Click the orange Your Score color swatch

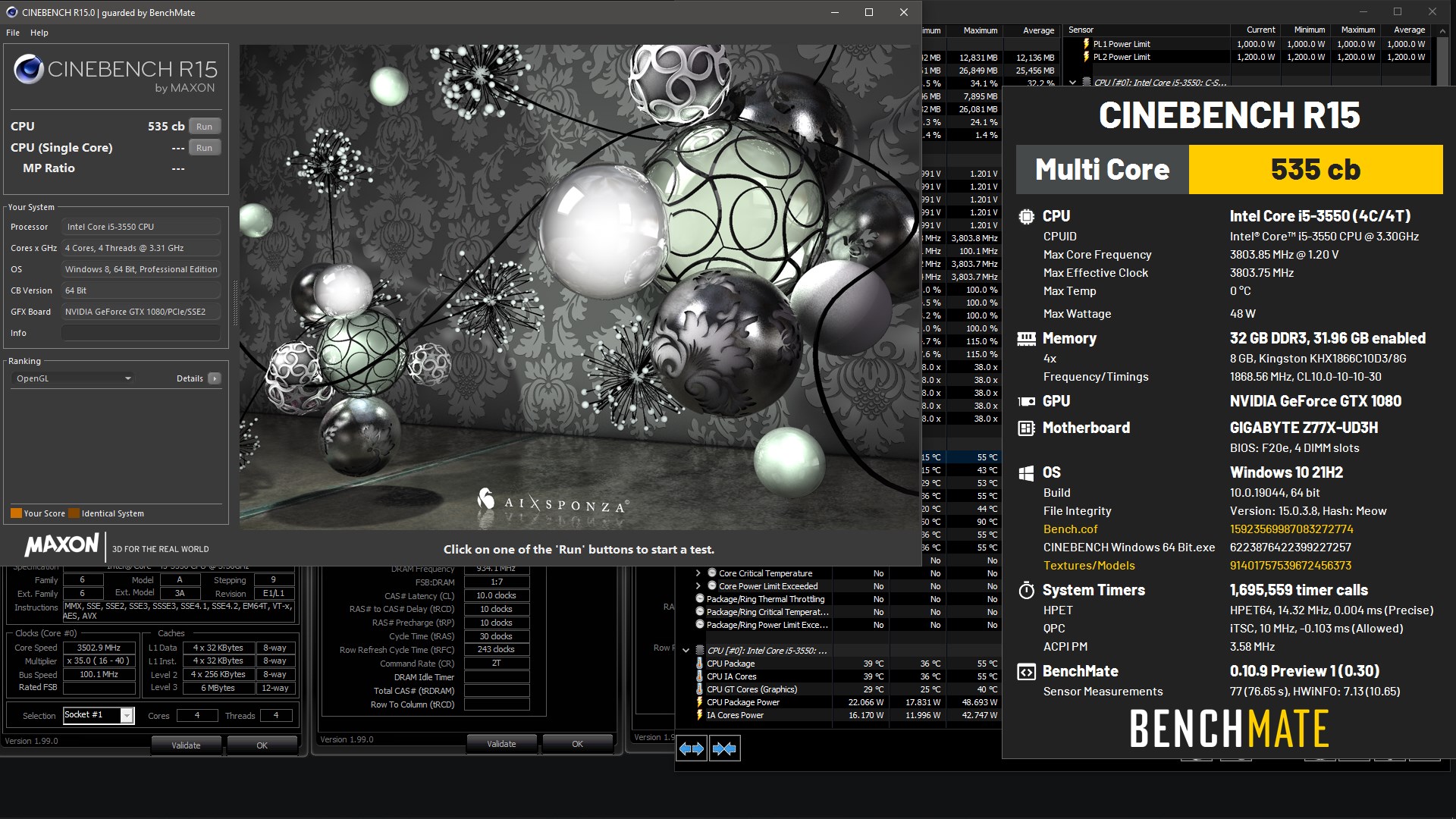[x=16, y=513]
